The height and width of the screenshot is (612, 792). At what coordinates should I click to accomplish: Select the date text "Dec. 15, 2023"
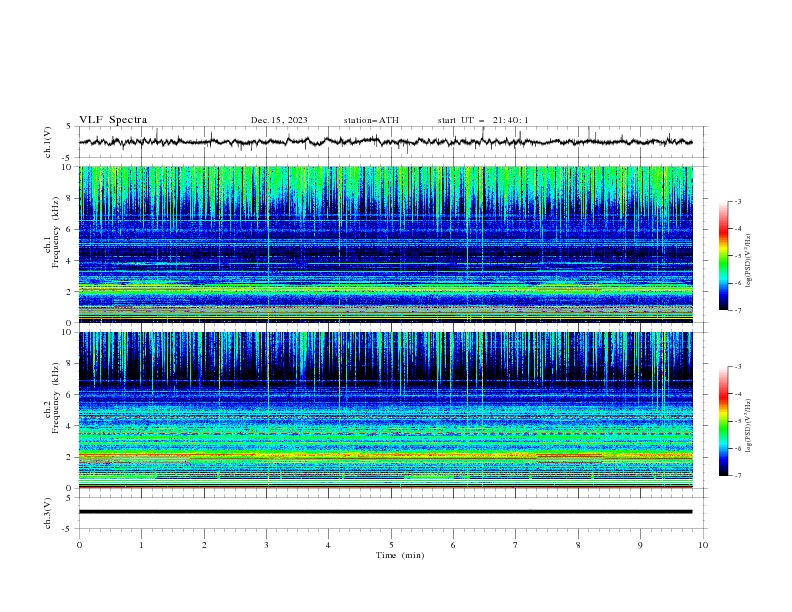click(x=279, y=120)
